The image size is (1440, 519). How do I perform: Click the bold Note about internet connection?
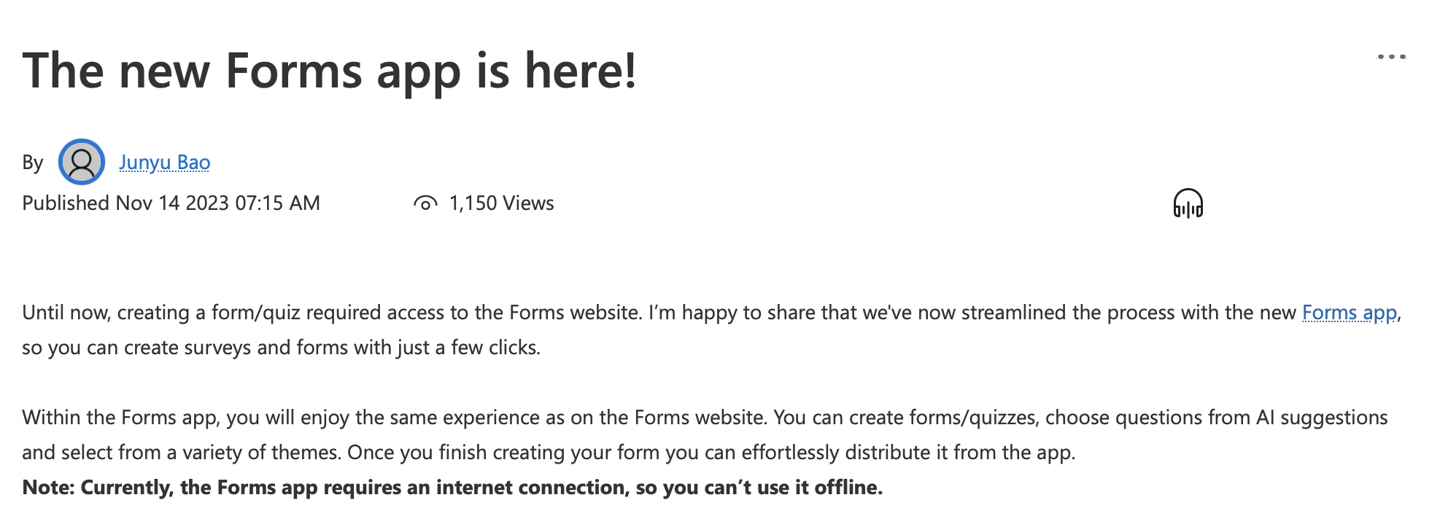(x=452, y=488)
